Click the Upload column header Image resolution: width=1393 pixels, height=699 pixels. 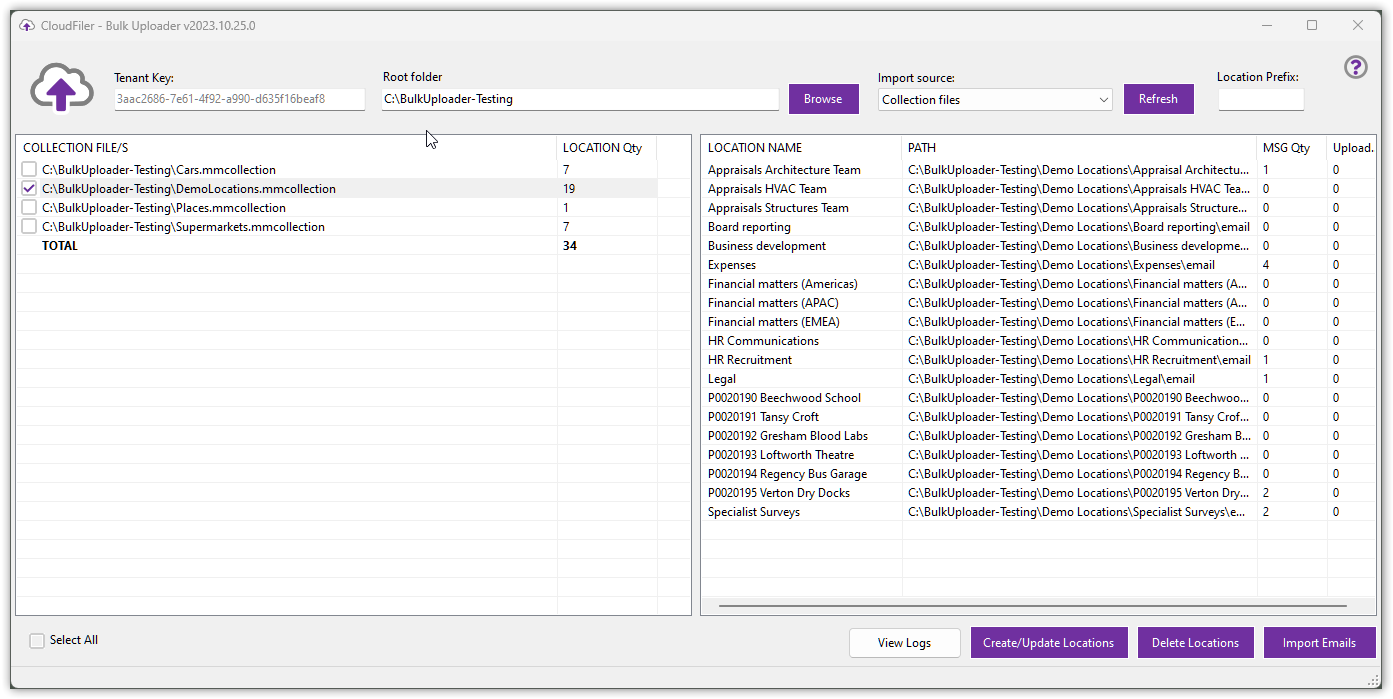[x=1352, y=148]
